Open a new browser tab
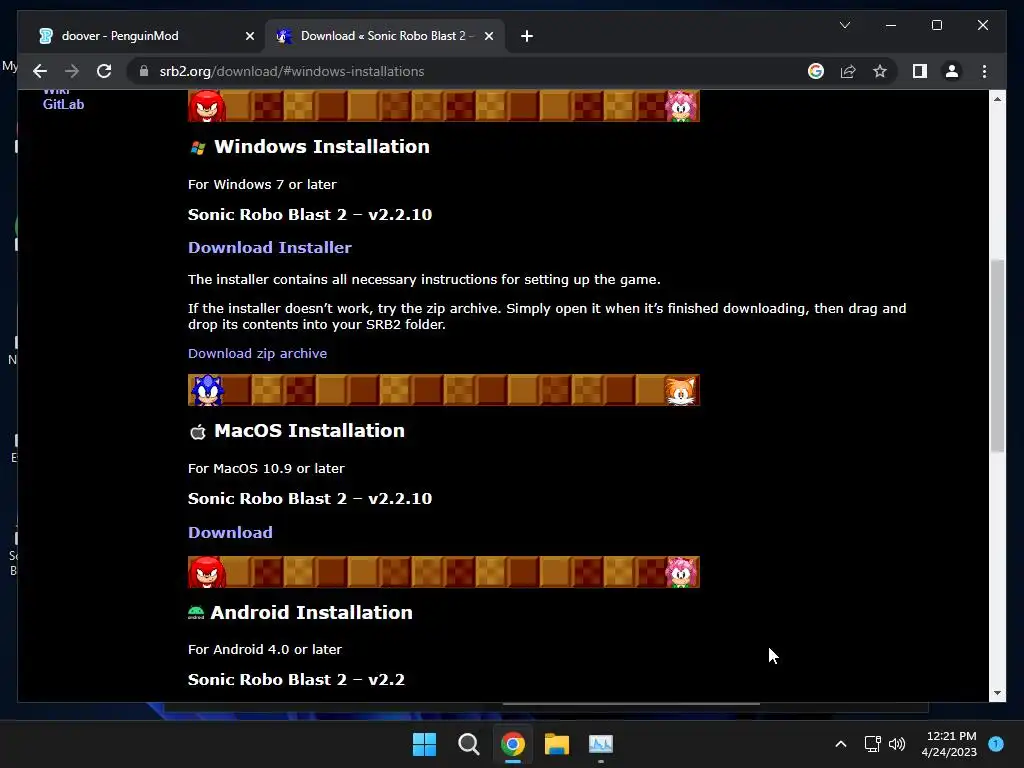The width and height of the screenshot is (1024, 768). 527,36
